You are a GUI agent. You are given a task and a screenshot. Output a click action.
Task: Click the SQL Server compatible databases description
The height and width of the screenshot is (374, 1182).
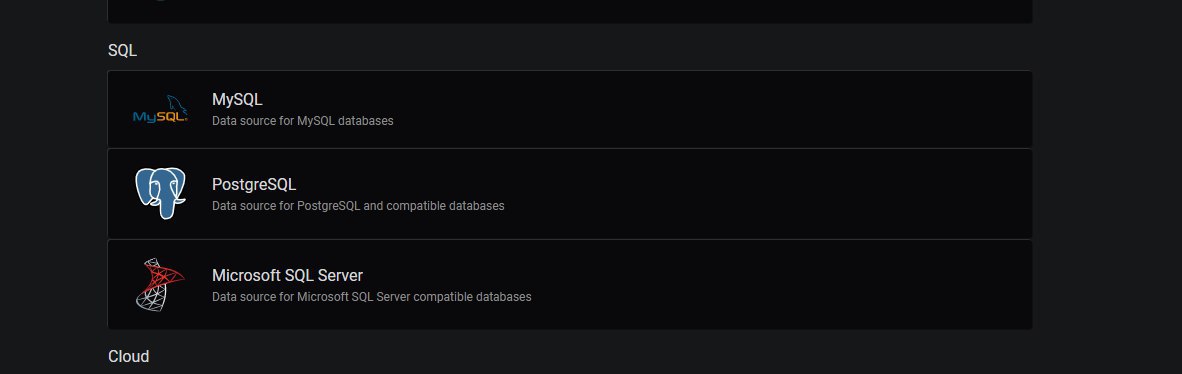pos(372,297)
